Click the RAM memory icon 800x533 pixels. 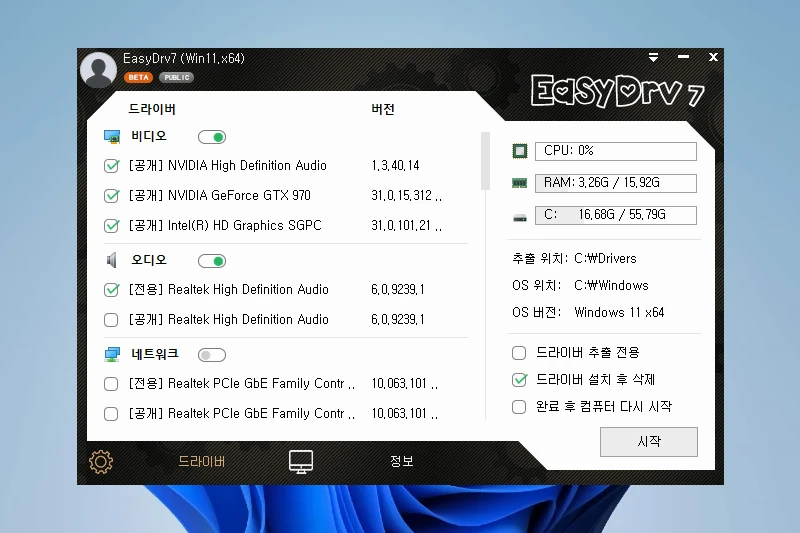519,183
